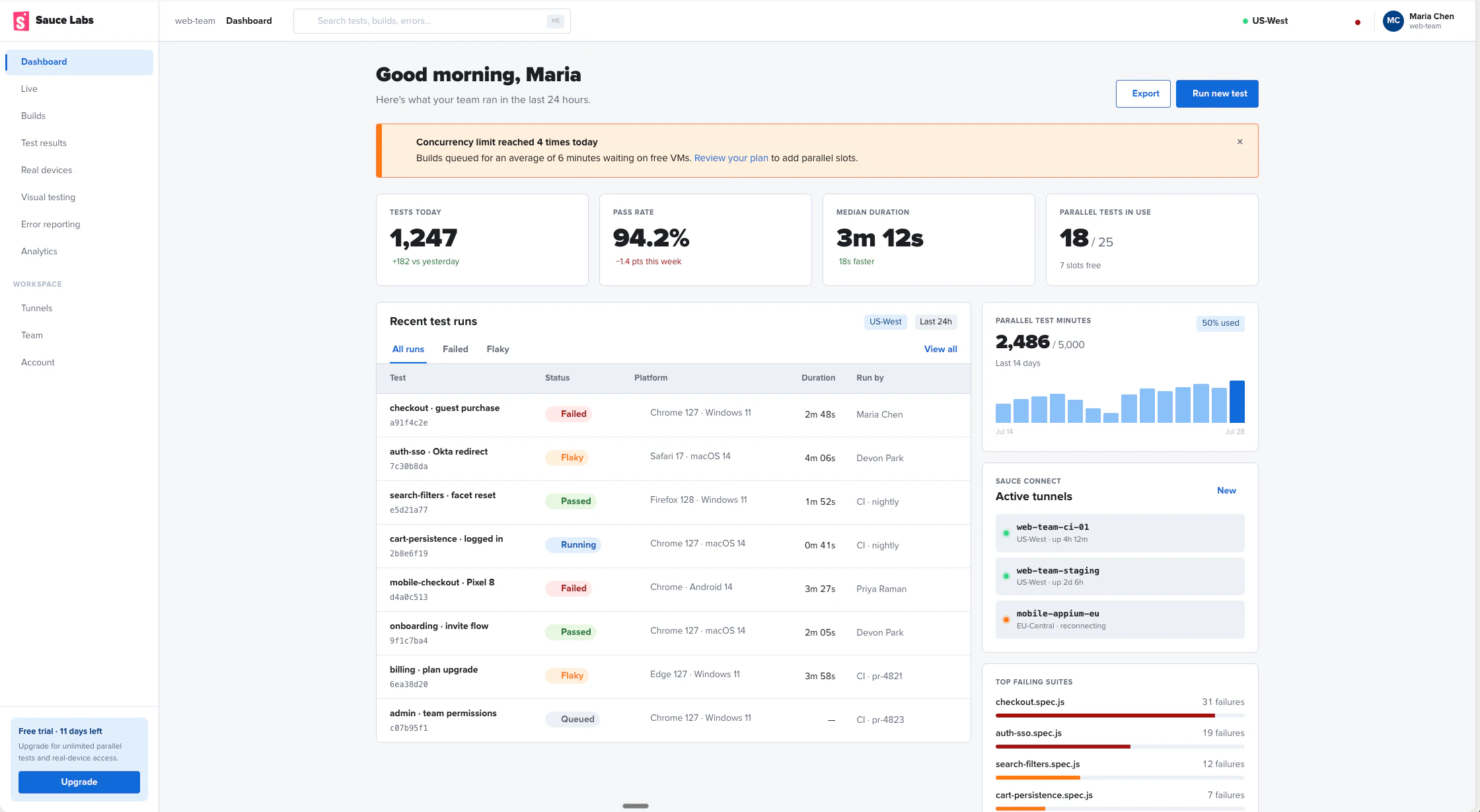
Task: Focus the Search tests, builds, errors field
Action: 431,21
